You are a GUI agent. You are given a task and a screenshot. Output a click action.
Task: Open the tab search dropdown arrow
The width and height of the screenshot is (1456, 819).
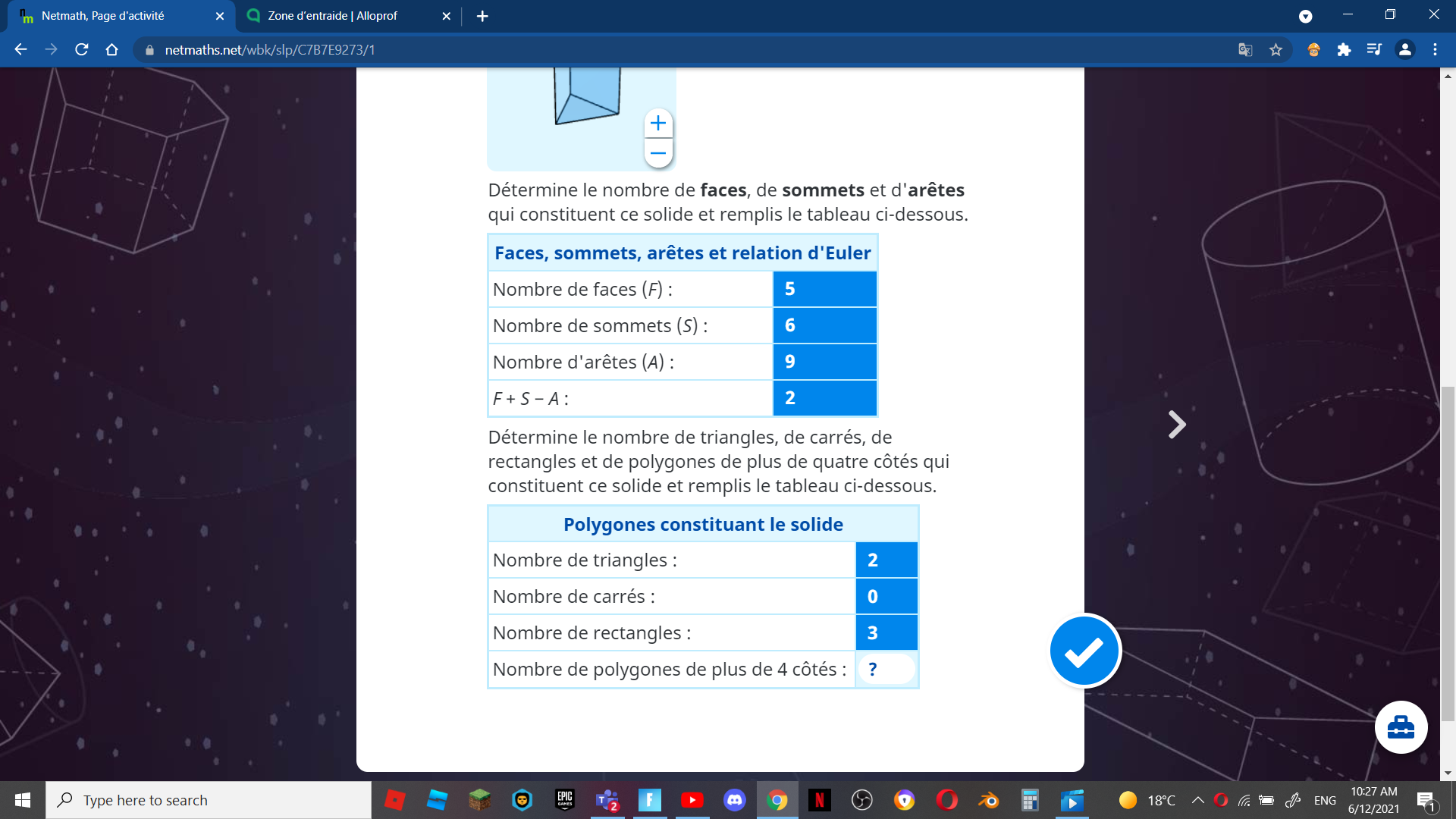click(x=1306, y=16)
